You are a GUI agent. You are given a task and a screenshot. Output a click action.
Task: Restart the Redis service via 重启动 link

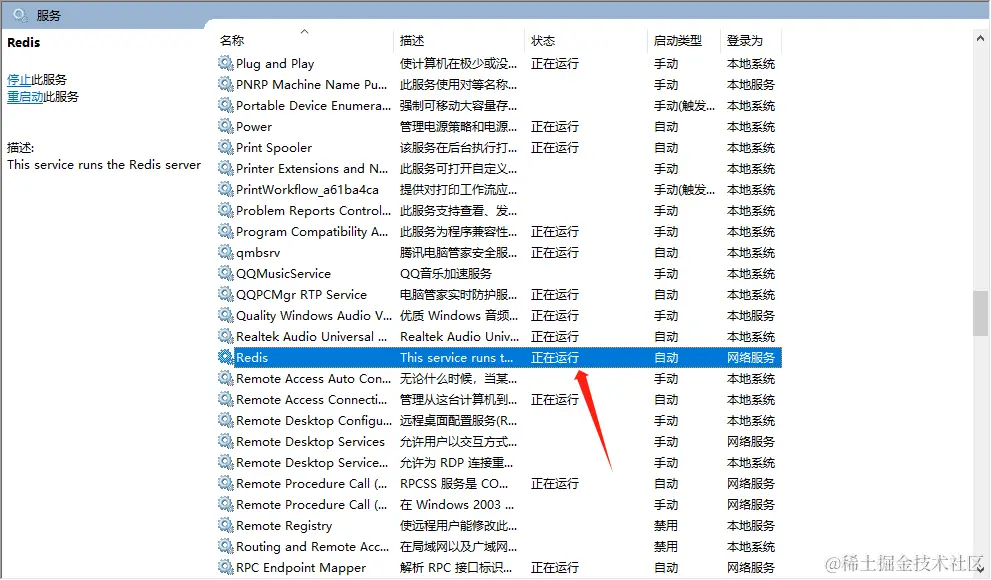tap(25, 97)
